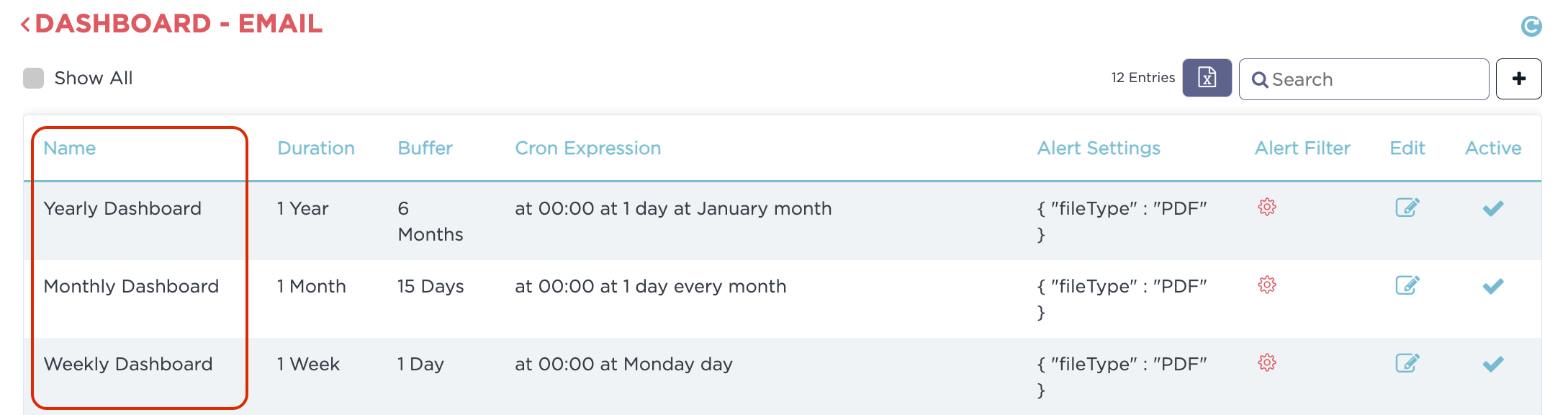Edit the Weekly Dashboard schedule
Screen dimensions: 1568x415
[1406, 364]
